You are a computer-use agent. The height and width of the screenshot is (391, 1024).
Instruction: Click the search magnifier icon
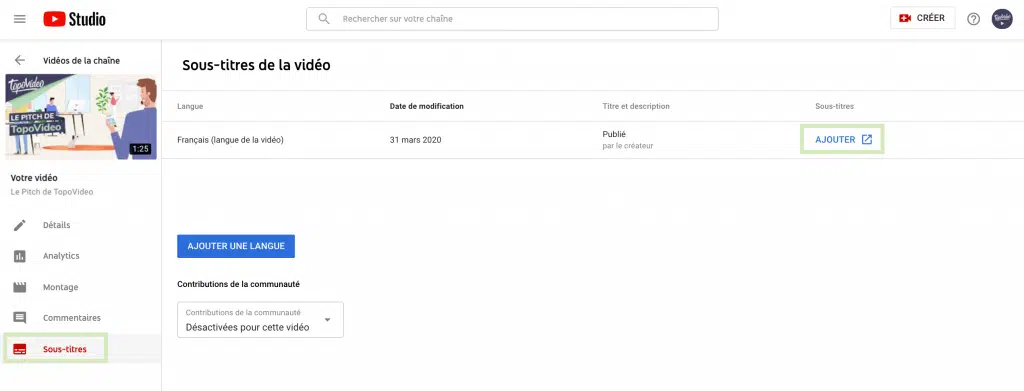323,19
